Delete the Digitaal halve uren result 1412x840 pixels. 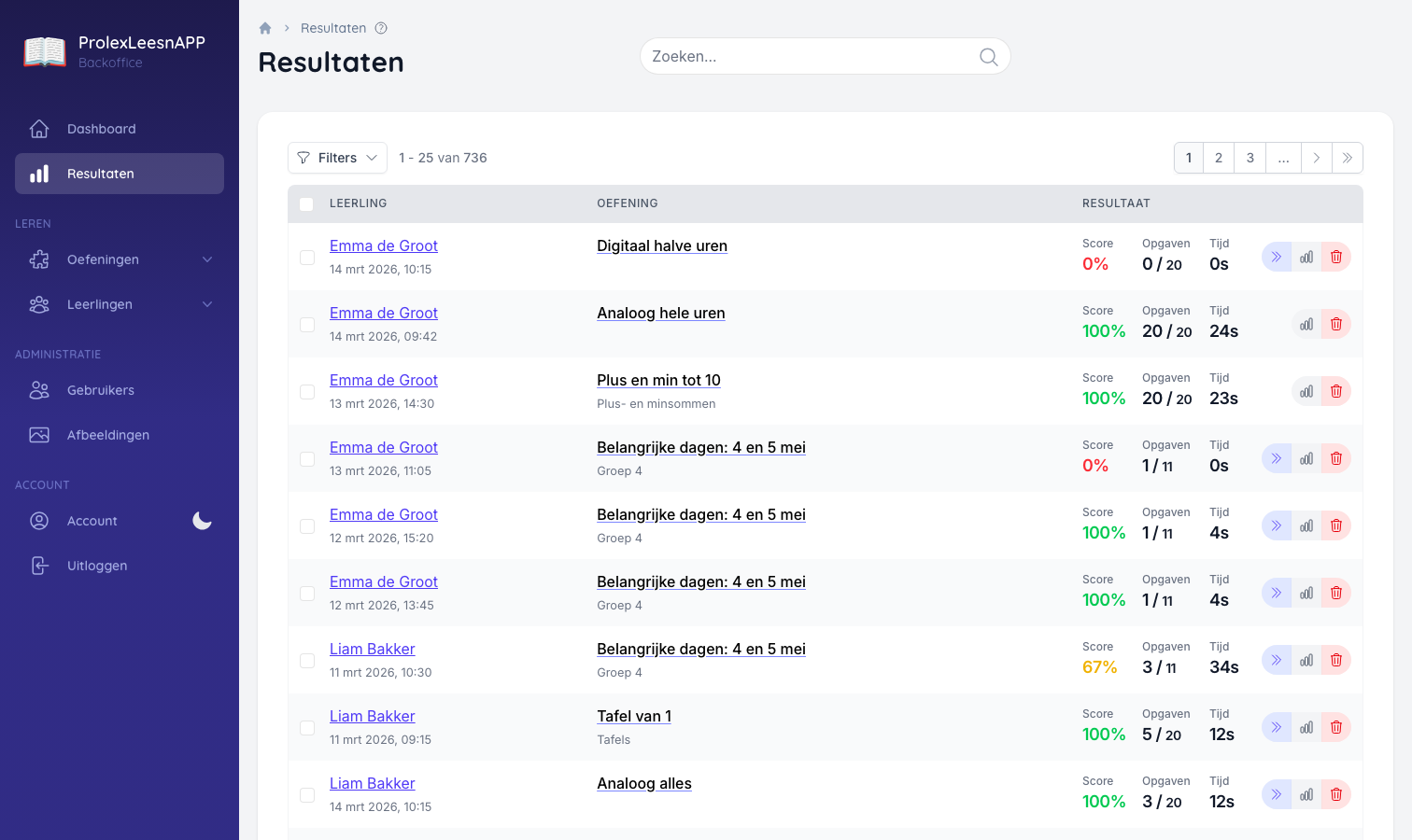click(x=1336, y=257)
